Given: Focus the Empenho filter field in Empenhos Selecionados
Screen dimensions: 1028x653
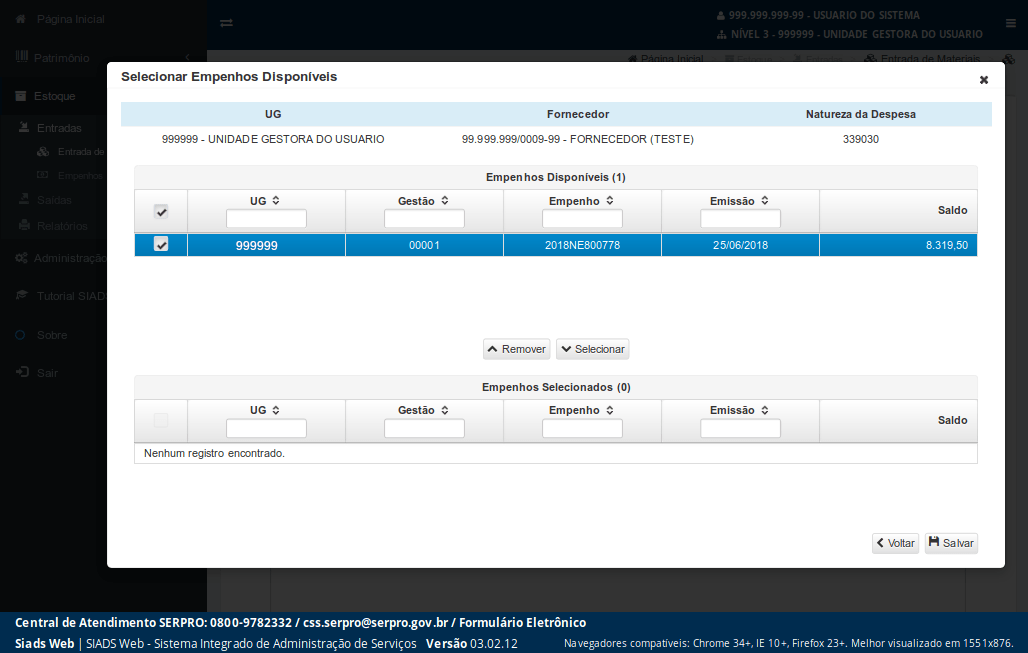Looking at the screenshot, I should pos(582,429).
